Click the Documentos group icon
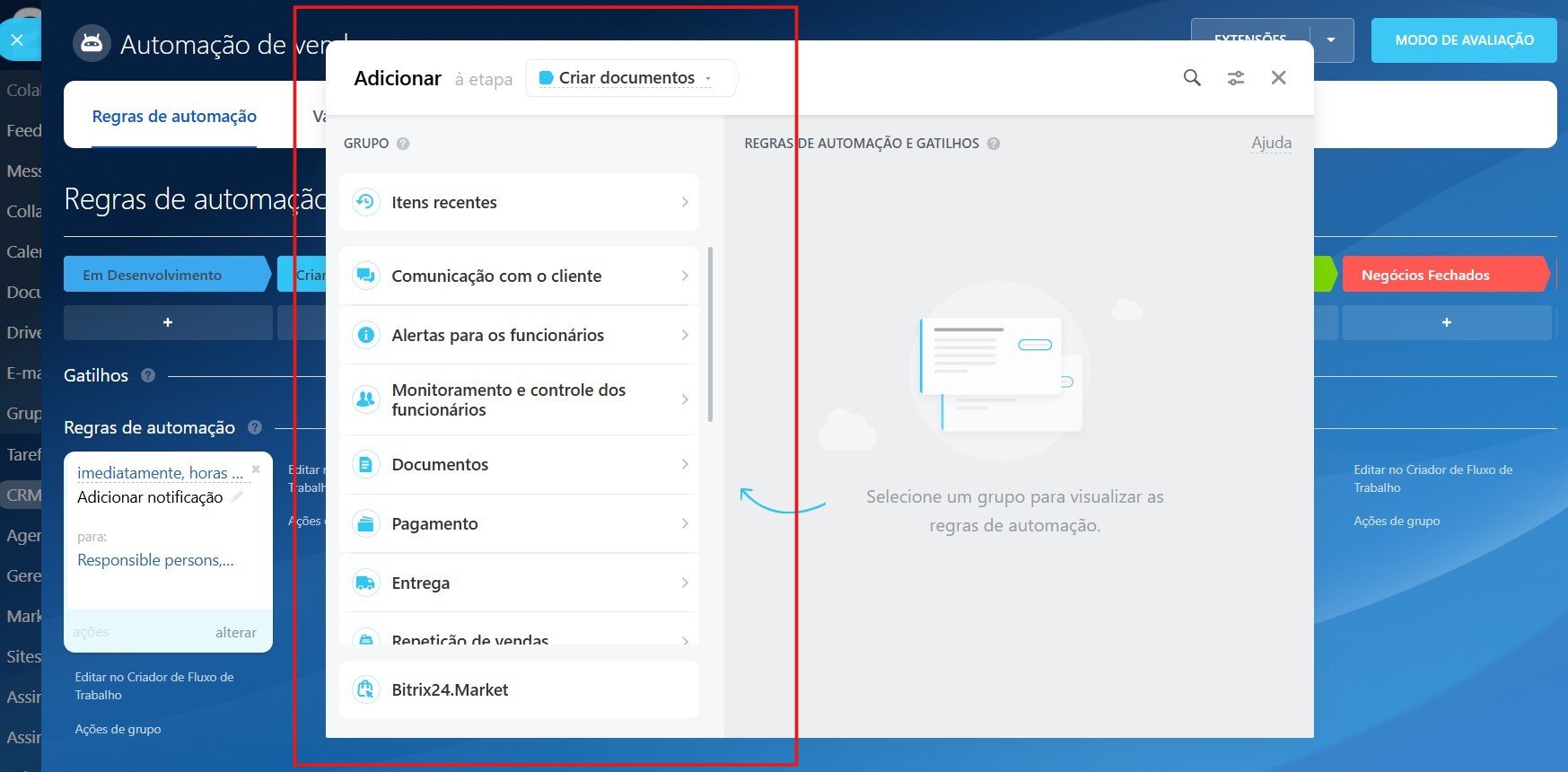This screenshot has width=1568, height=772. pos(365,464)
